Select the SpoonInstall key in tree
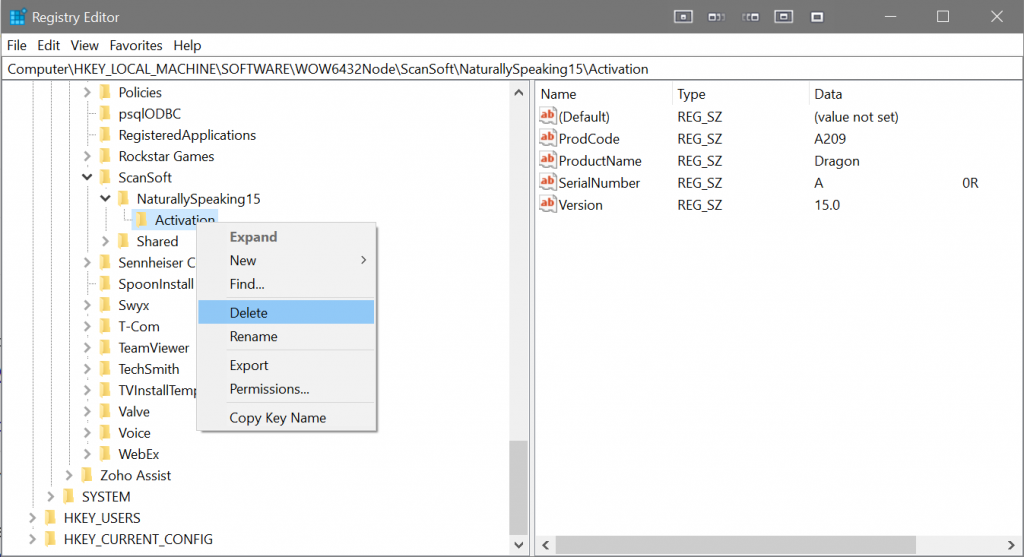This screenshot has height=557, width=1024. 155,284
